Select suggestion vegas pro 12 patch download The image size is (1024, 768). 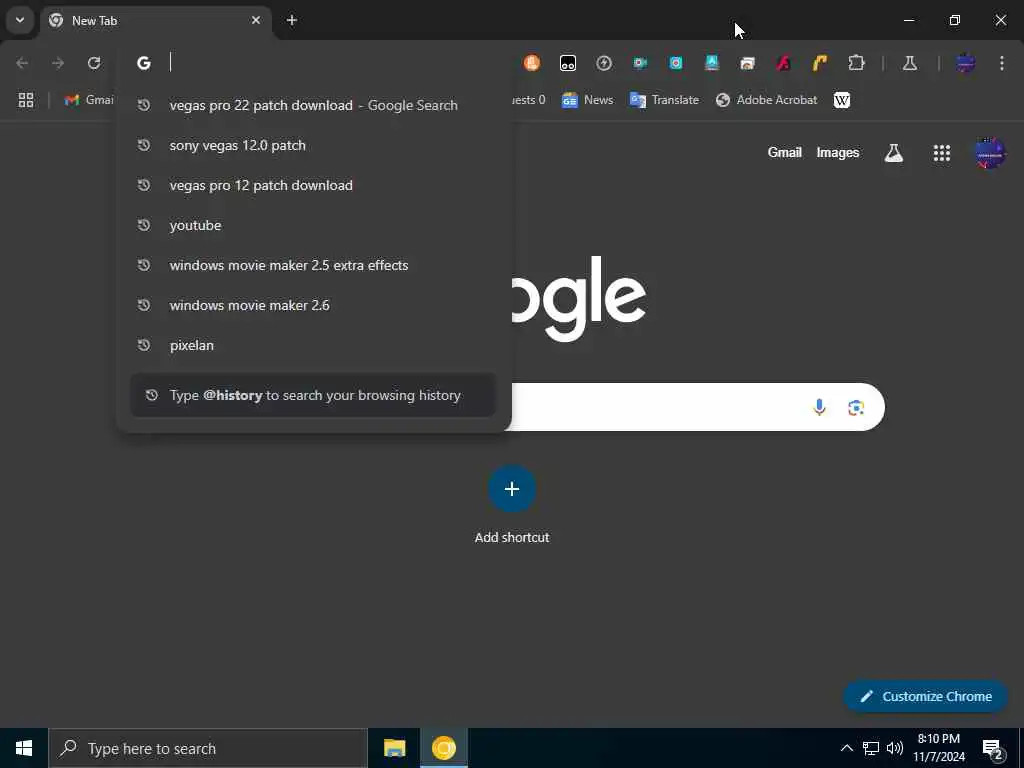click(x=313, y=185)
